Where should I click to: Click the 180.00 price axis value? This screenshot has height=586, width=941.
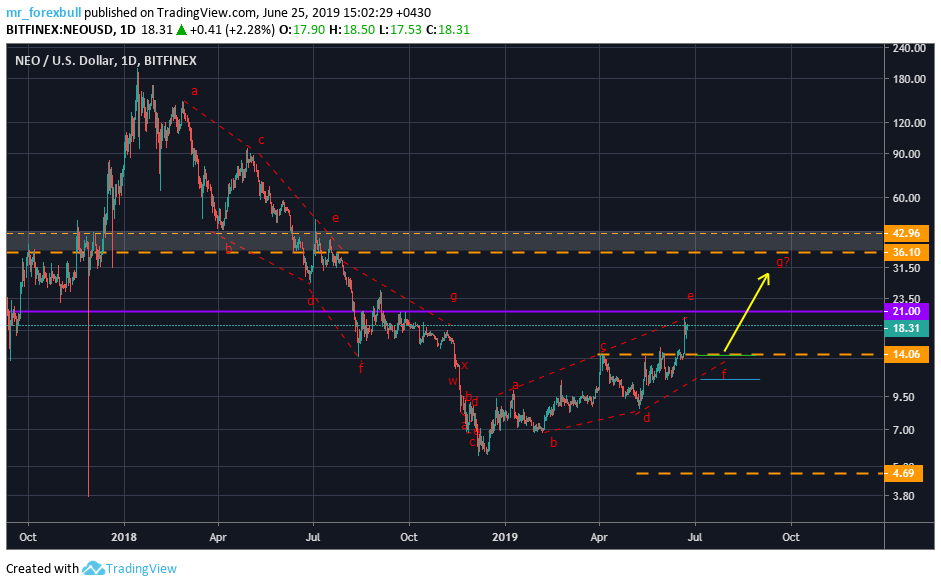tap(909, 79)
